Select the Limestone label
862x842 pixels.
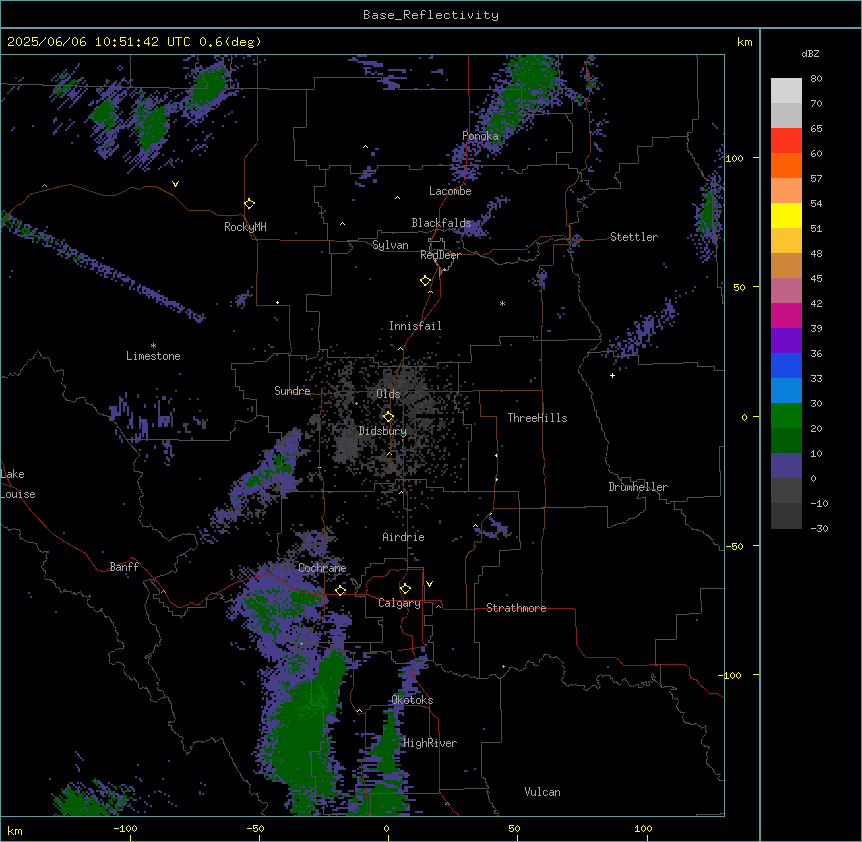pyautogui.click(x=153, y=356)
